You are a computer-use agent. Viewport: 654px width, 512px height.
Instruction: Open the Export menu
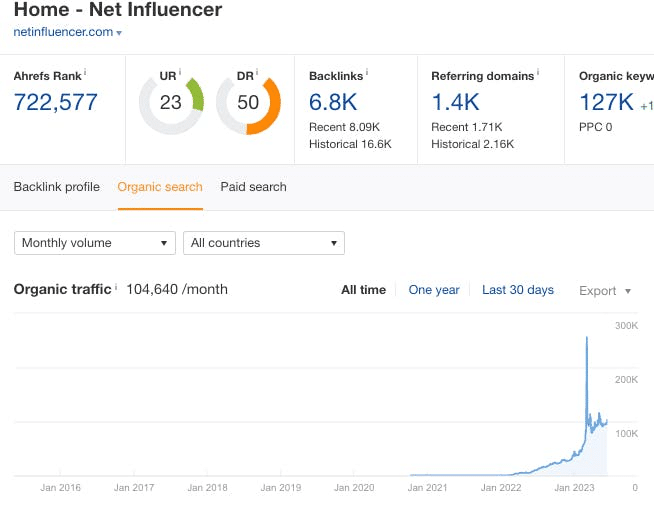coord(605,291)
